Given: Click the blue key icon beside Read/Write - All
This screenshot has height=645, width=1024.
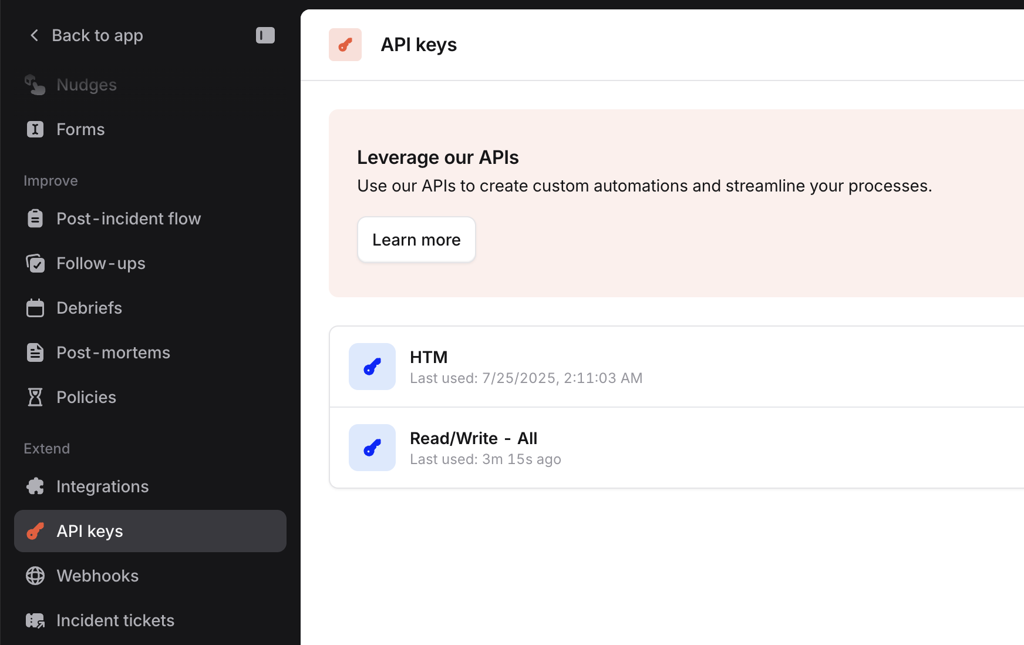Looking at the screenshot, I should coord(372,448).
